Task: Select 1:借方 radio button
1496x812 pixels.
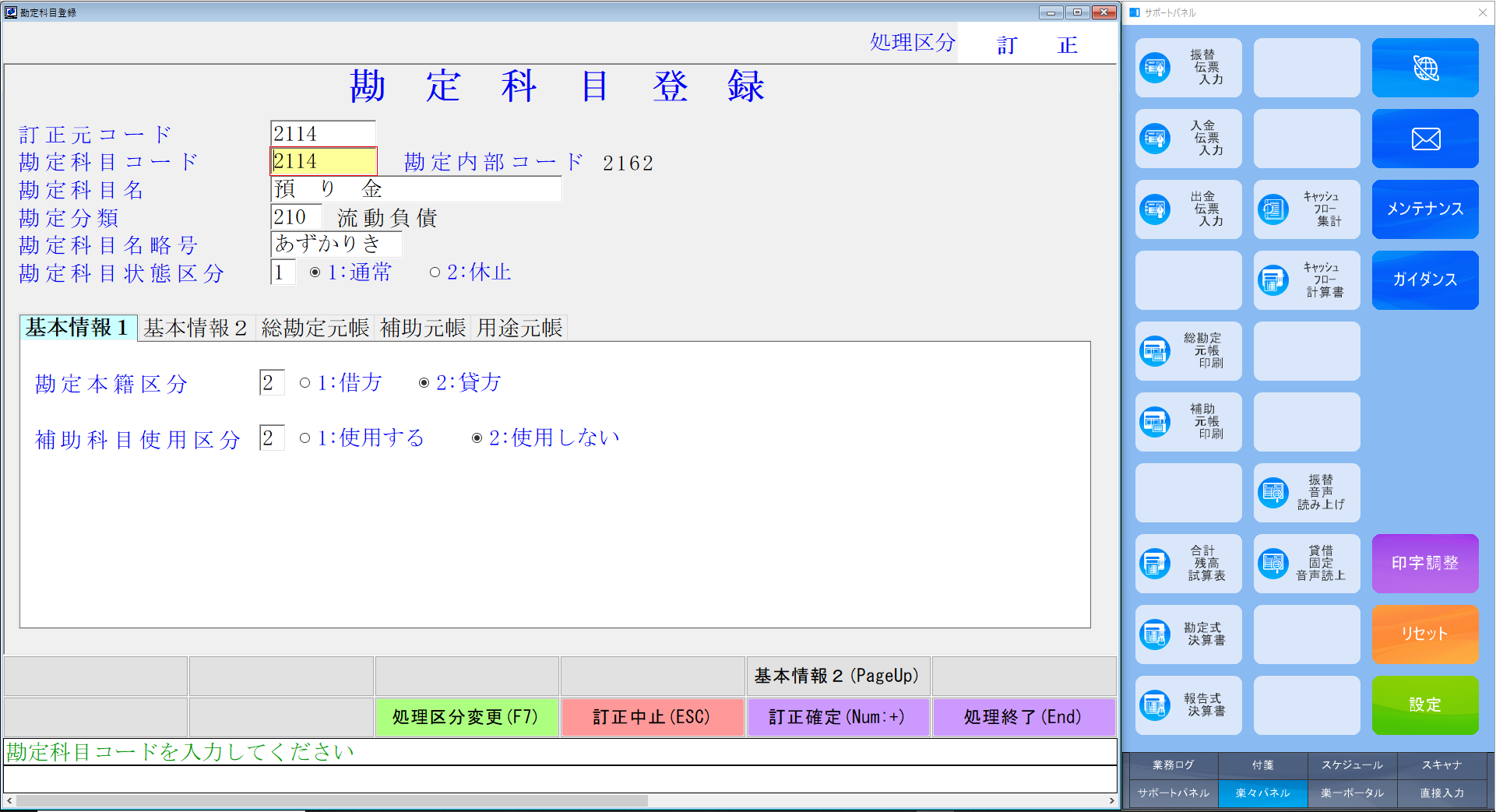Action: click(x=304, y=383)
